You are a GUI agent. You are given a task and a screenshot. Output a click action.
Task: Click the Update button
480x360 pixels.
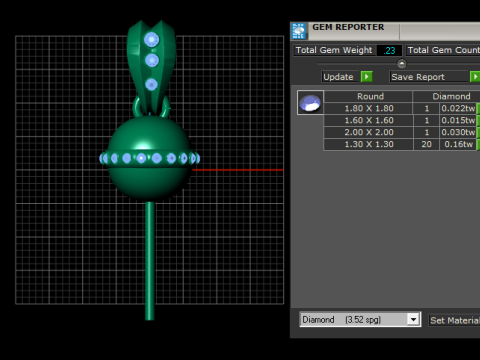coord(340,77)
